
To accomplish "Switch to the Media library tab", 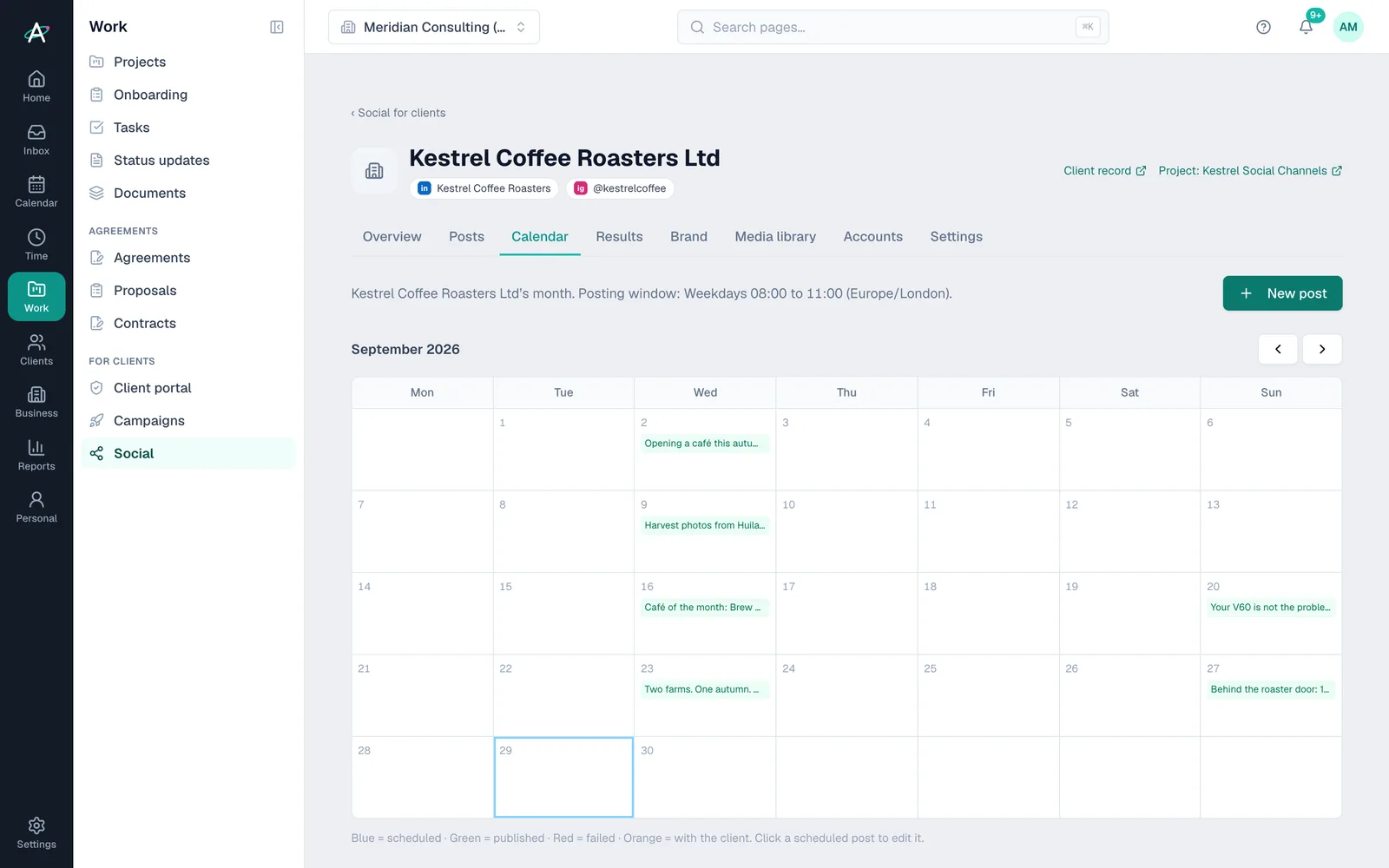I will [x=775, y=236].
